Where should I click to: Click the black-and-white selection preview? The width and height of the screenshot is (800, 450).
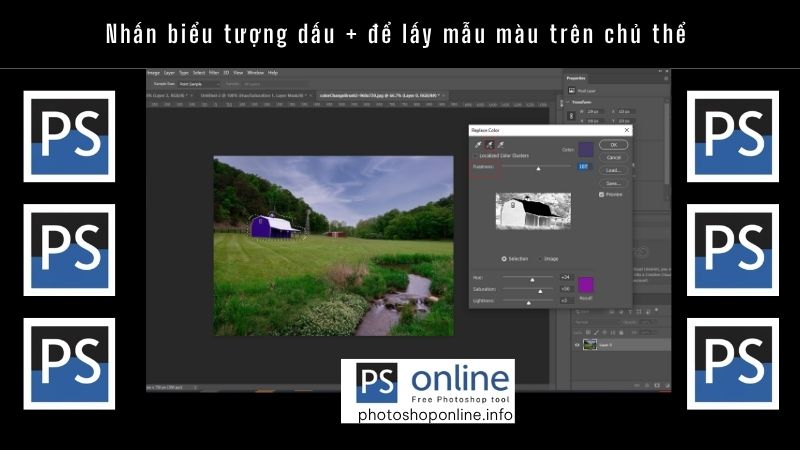coord(533,211)
